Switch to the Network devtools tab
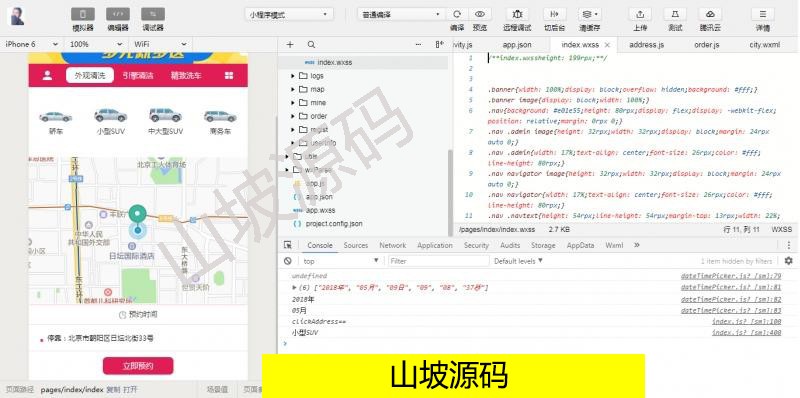This screenshot has height=398, width=800. 392,245
